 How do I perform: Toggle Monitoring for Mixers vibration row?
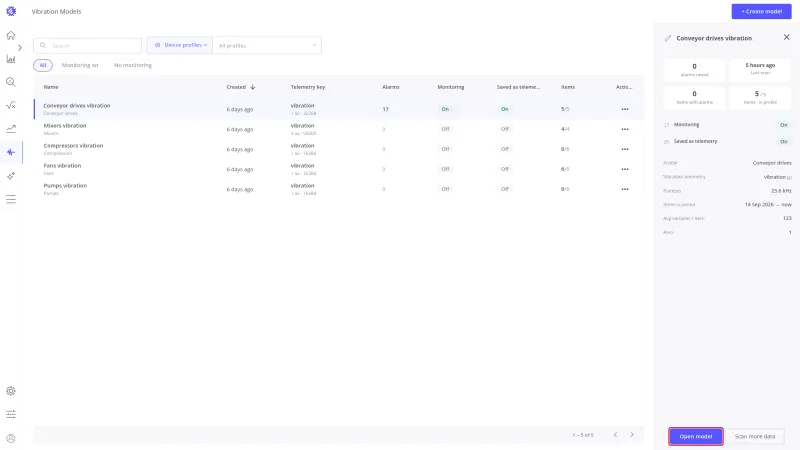click(445, 129)
